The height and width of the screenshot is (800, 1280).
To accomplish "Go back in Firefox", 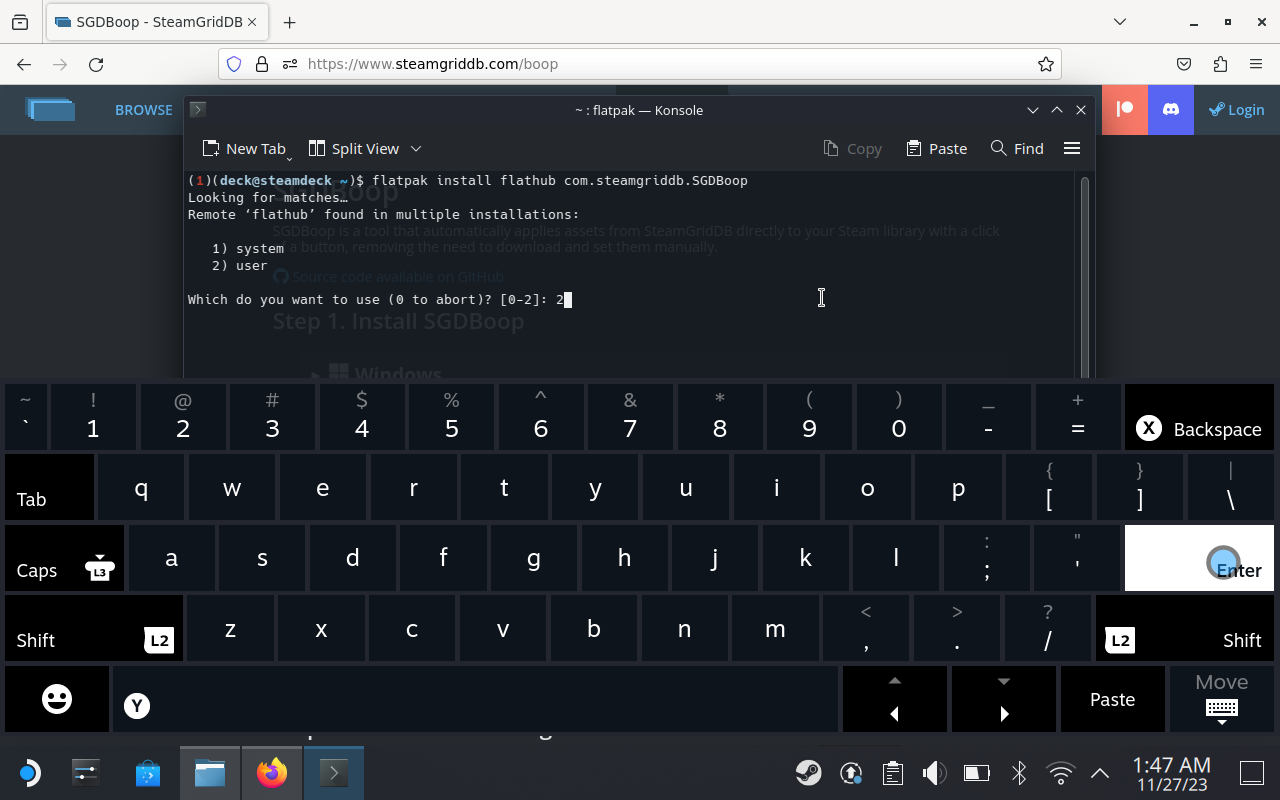I will [x=24, y=64].
